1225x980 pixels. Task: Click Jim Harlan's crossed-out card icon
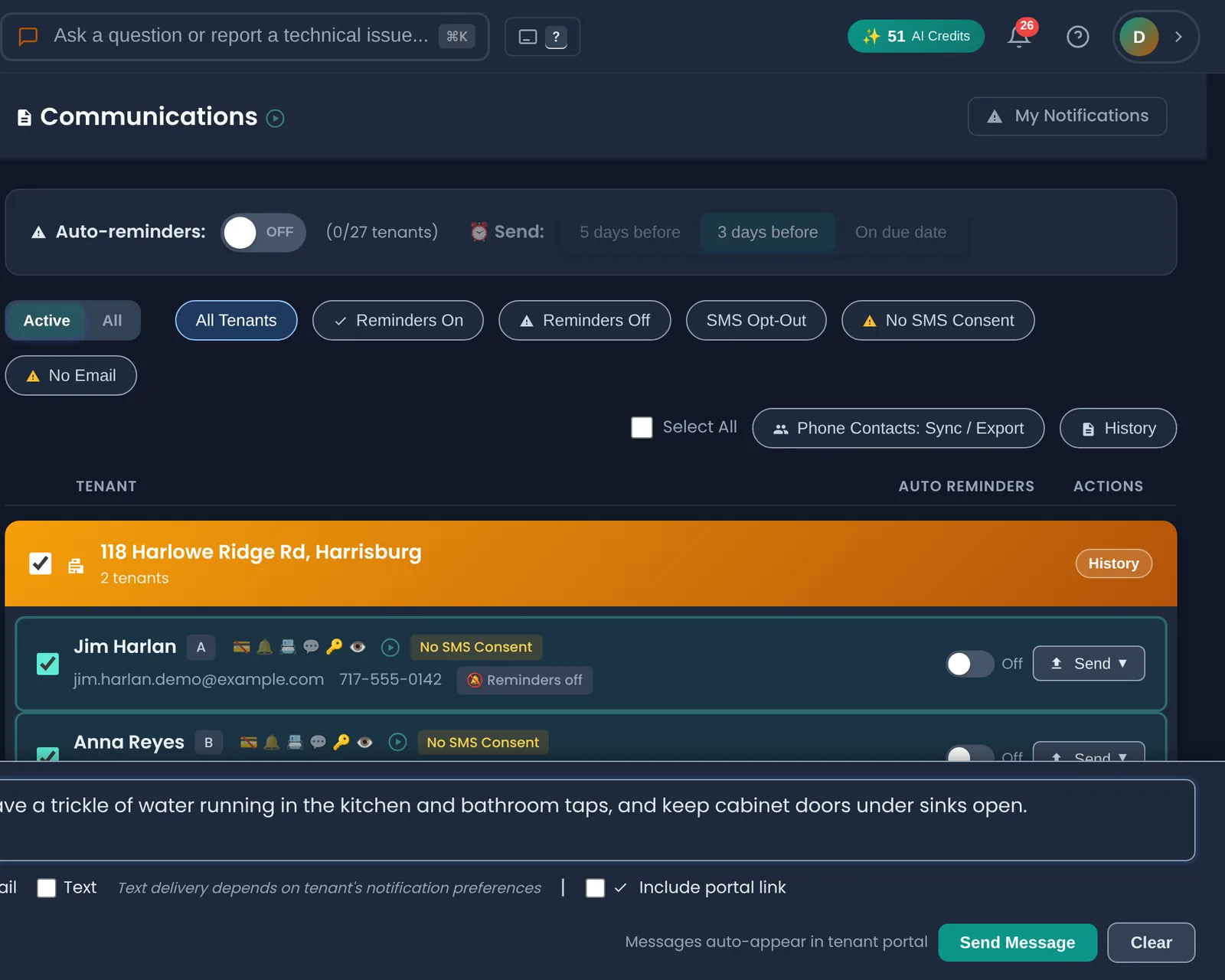tap(241, 647)
